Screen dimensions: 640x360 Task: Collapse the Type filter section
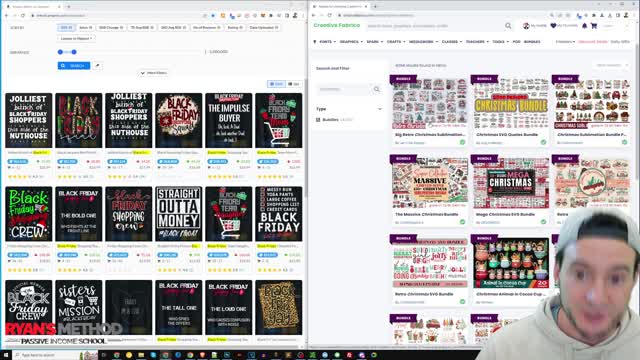tap(380, 109)
